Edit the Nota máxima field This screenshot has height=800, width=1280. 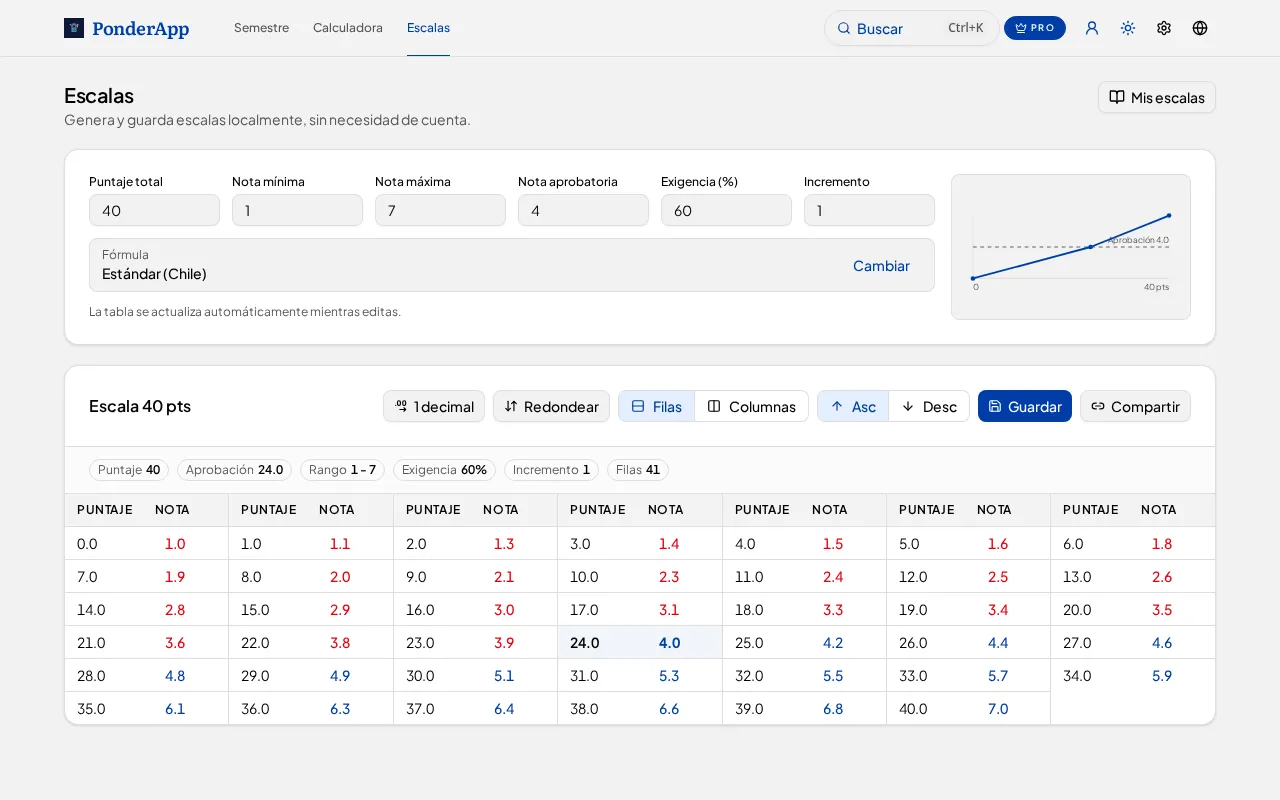440,210
